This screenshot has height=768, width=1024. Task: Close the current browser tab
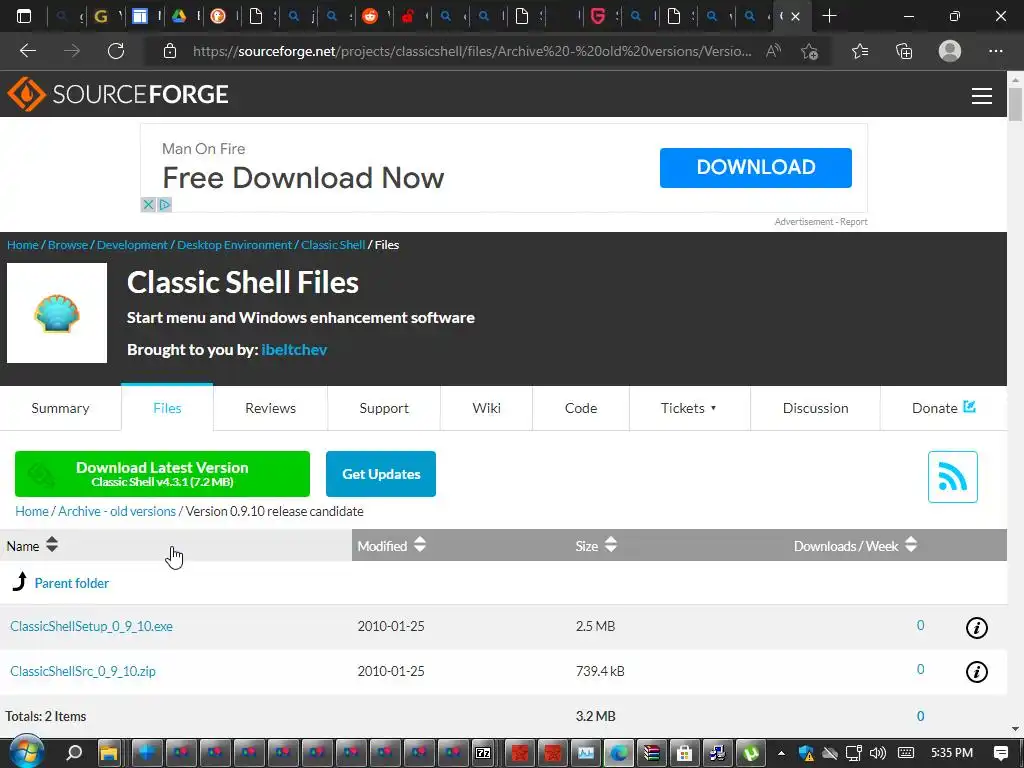[795, 16]
